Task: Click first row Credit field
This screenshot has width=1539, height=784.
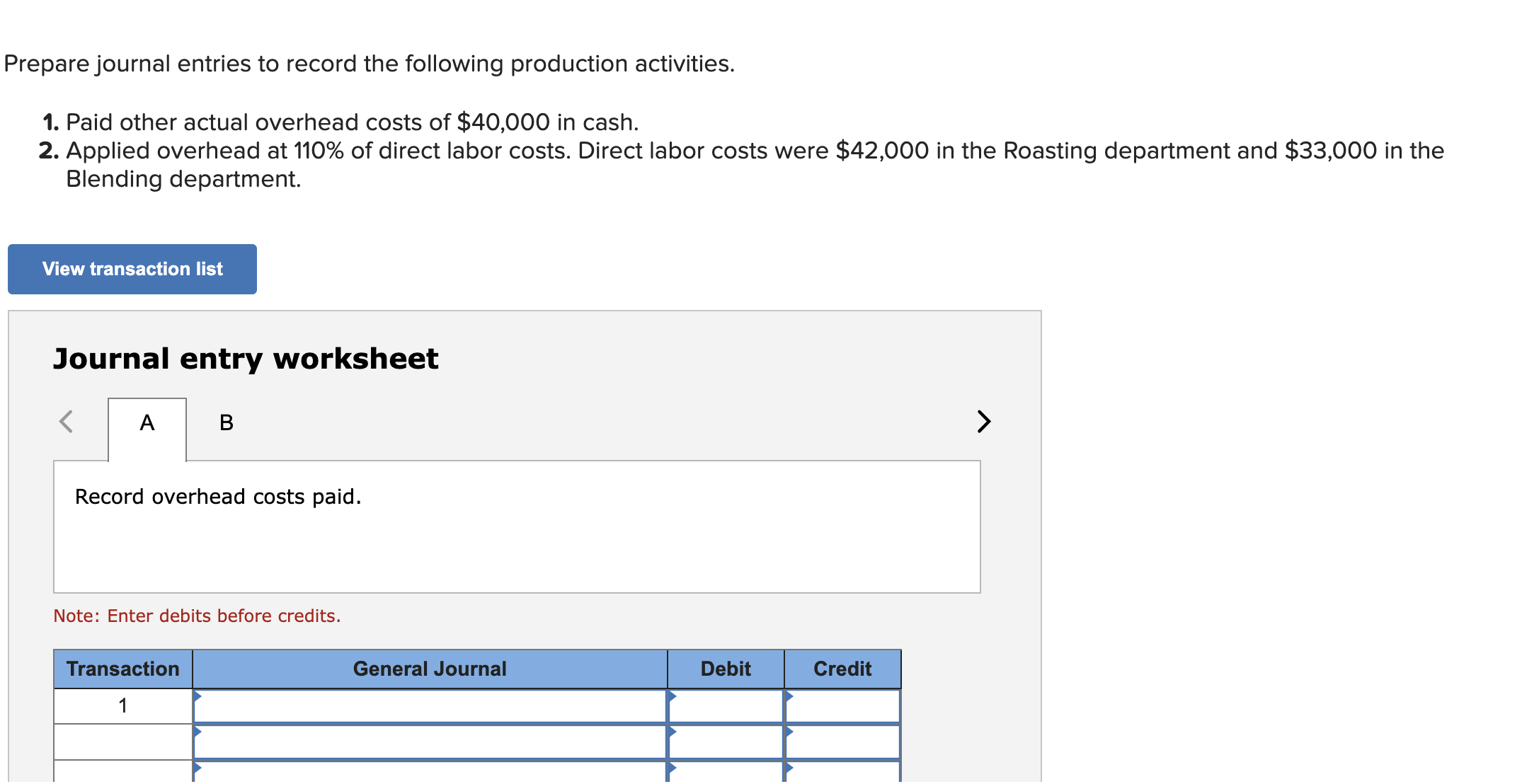Action: 842,706
